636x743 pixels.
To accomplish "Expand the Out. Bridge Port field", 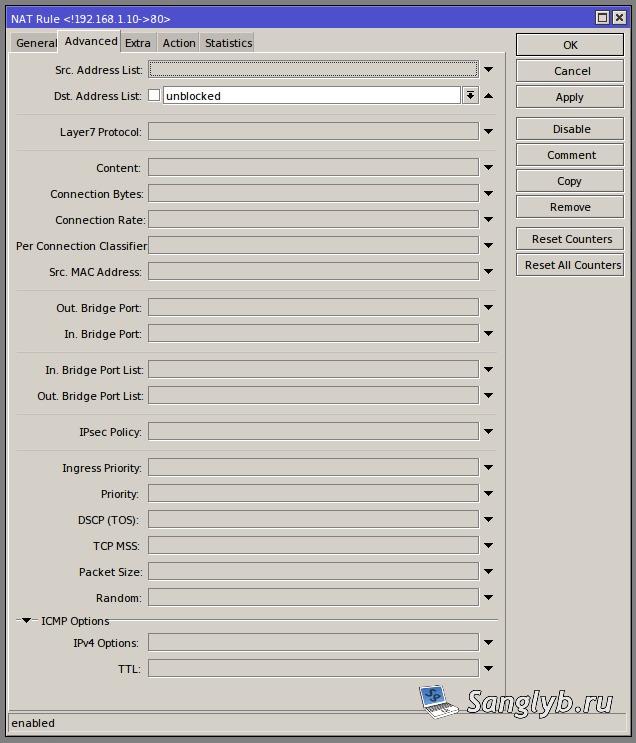I will point(489,308).
